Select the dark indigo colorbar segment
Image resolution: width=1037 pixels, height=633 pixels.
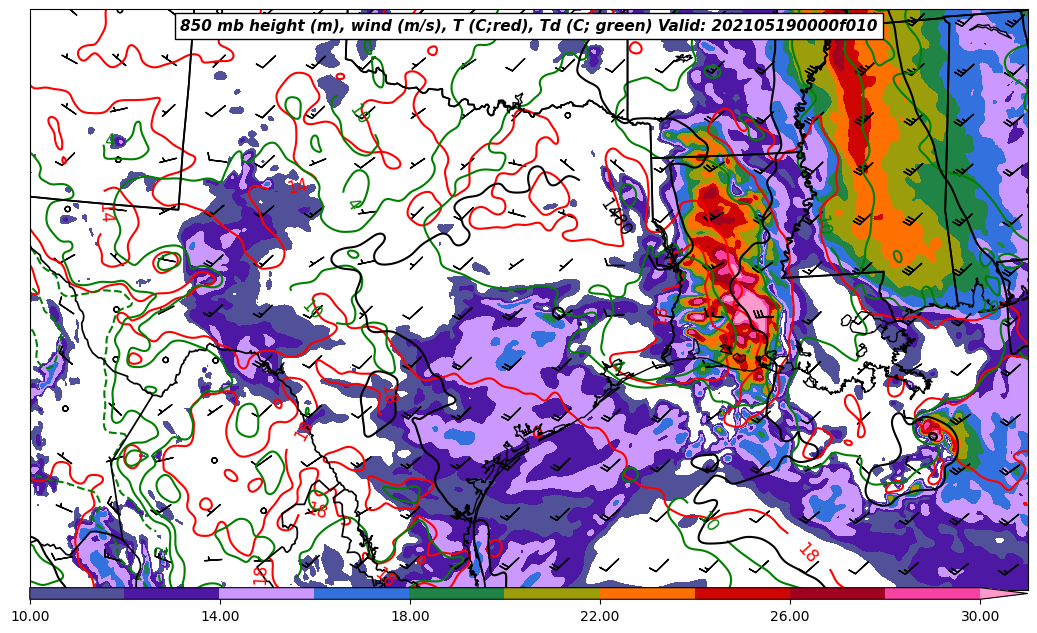click(x=172, y=593)
